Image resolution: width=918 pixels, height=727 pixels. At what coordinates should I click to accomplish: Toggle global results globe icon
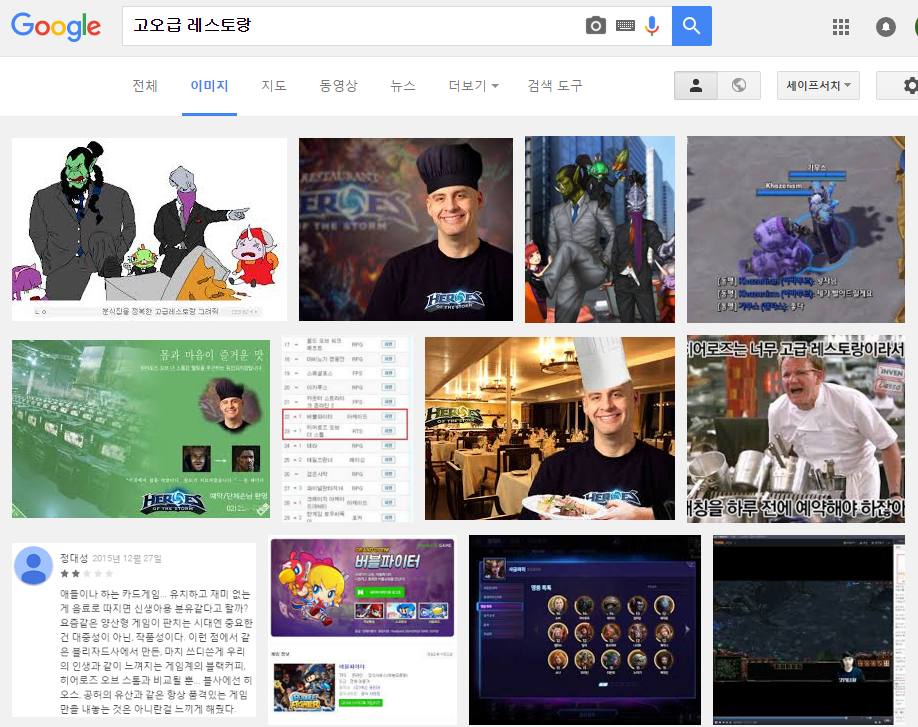739,85
